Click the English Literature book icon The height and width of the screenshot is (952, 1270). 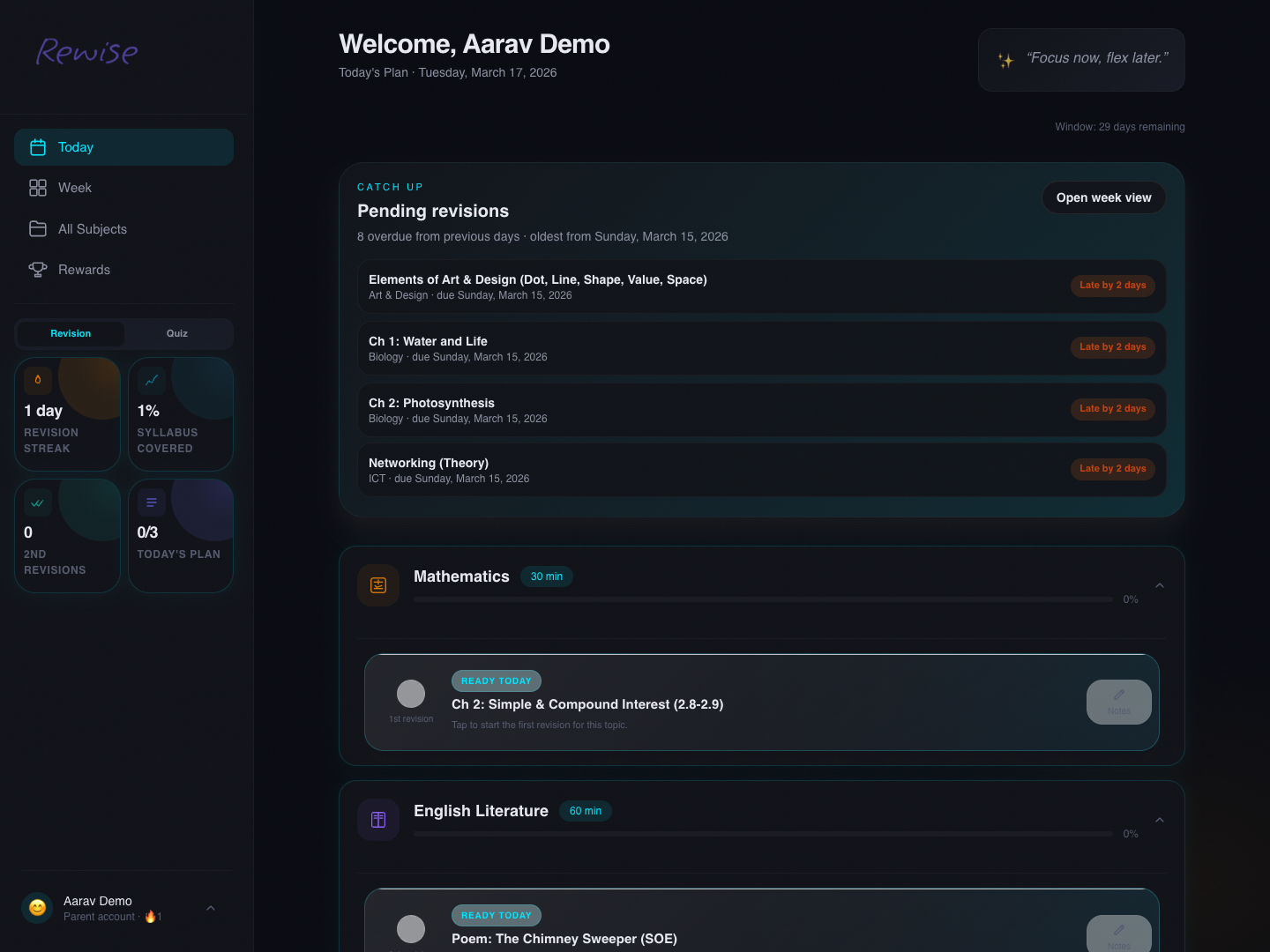pyautogui.click(x=378, y=820)
